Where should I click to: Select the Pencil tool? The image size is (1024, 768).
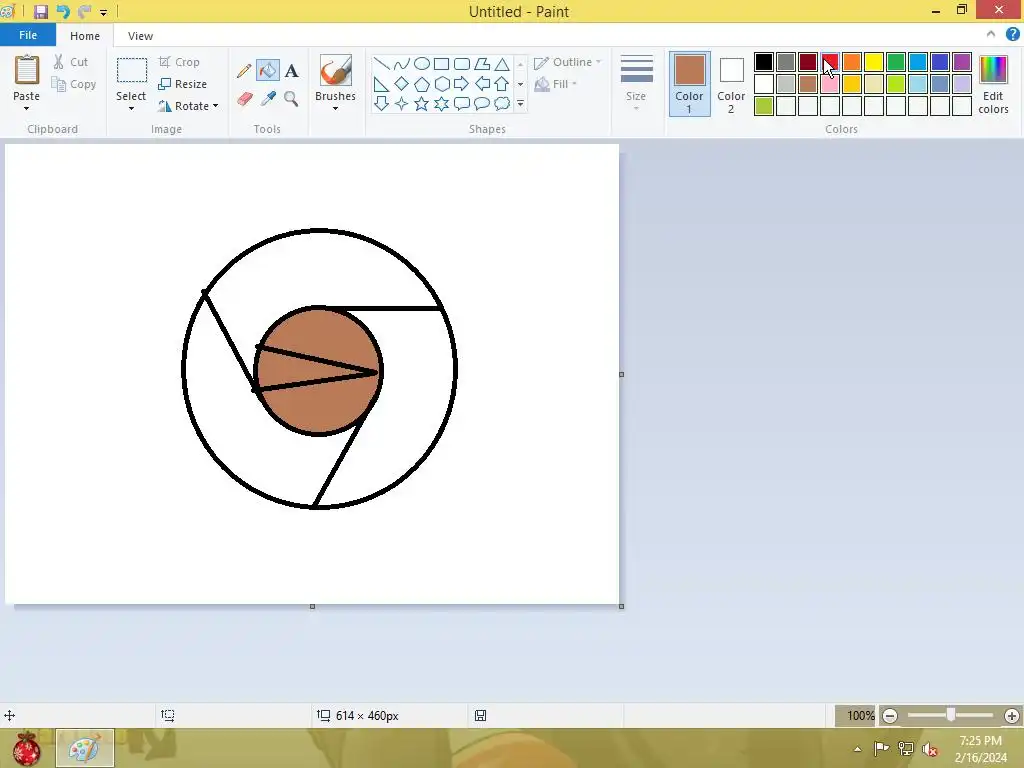click(x=244, y=71)
